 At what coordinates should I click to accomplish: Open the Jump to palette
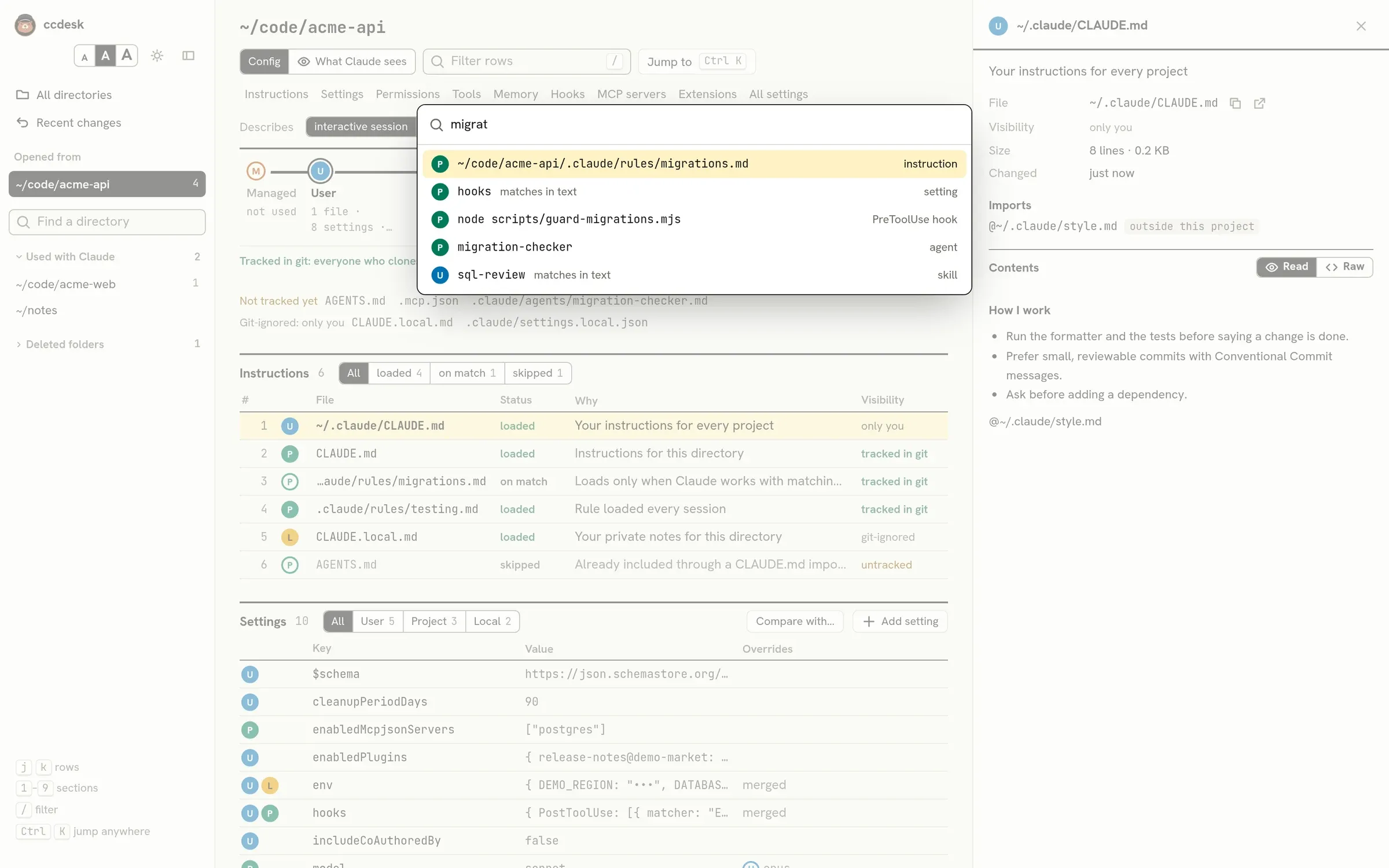point(697,61)
